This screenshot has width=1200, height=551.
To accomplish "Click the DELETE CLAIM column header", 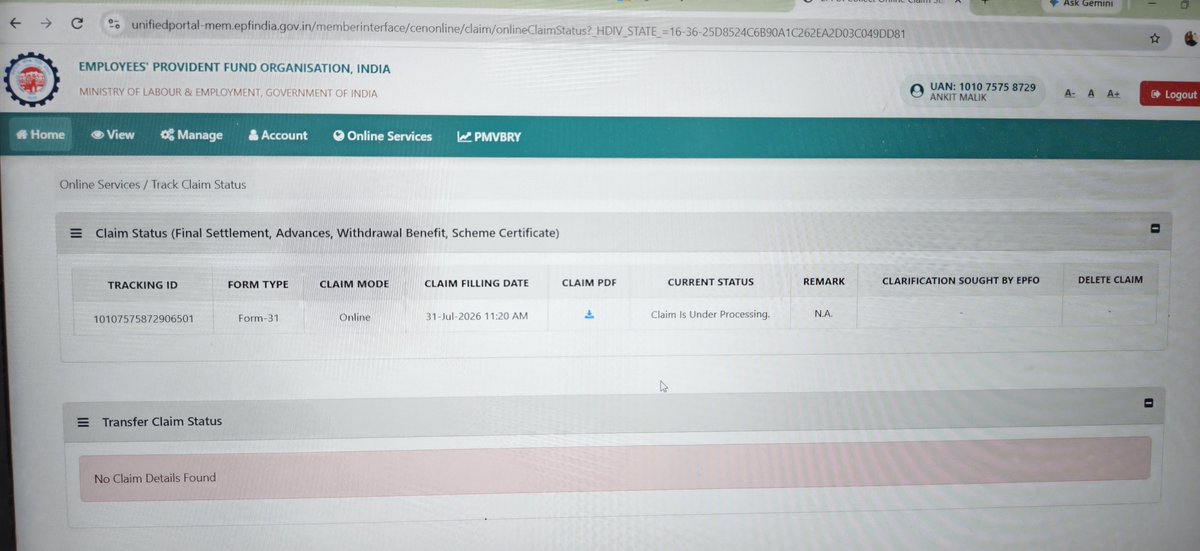I will click(x=1110, y=280).
